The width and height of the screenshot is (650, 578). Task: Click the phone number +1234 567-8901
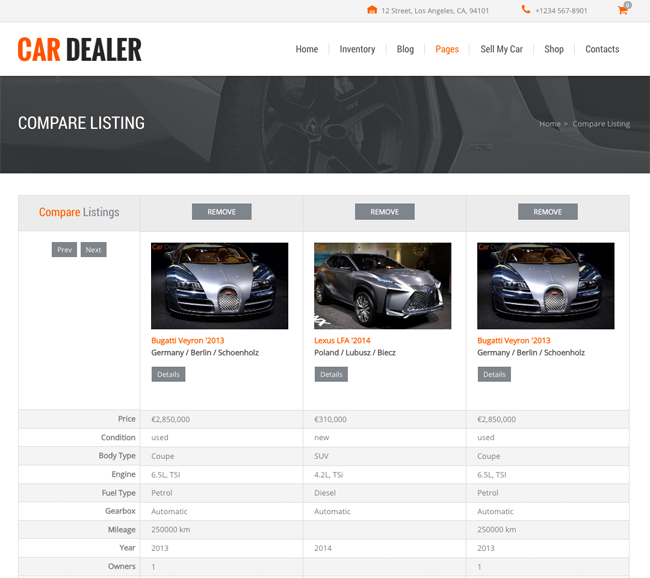pos(561,11)
